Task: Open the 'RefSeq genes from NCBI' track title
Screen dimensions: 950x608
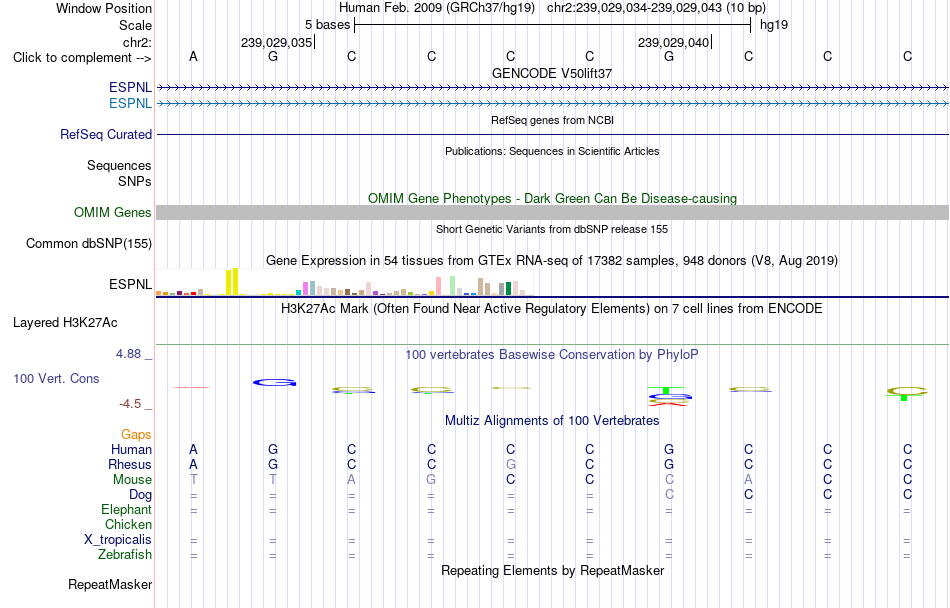Action: point(552,120)
